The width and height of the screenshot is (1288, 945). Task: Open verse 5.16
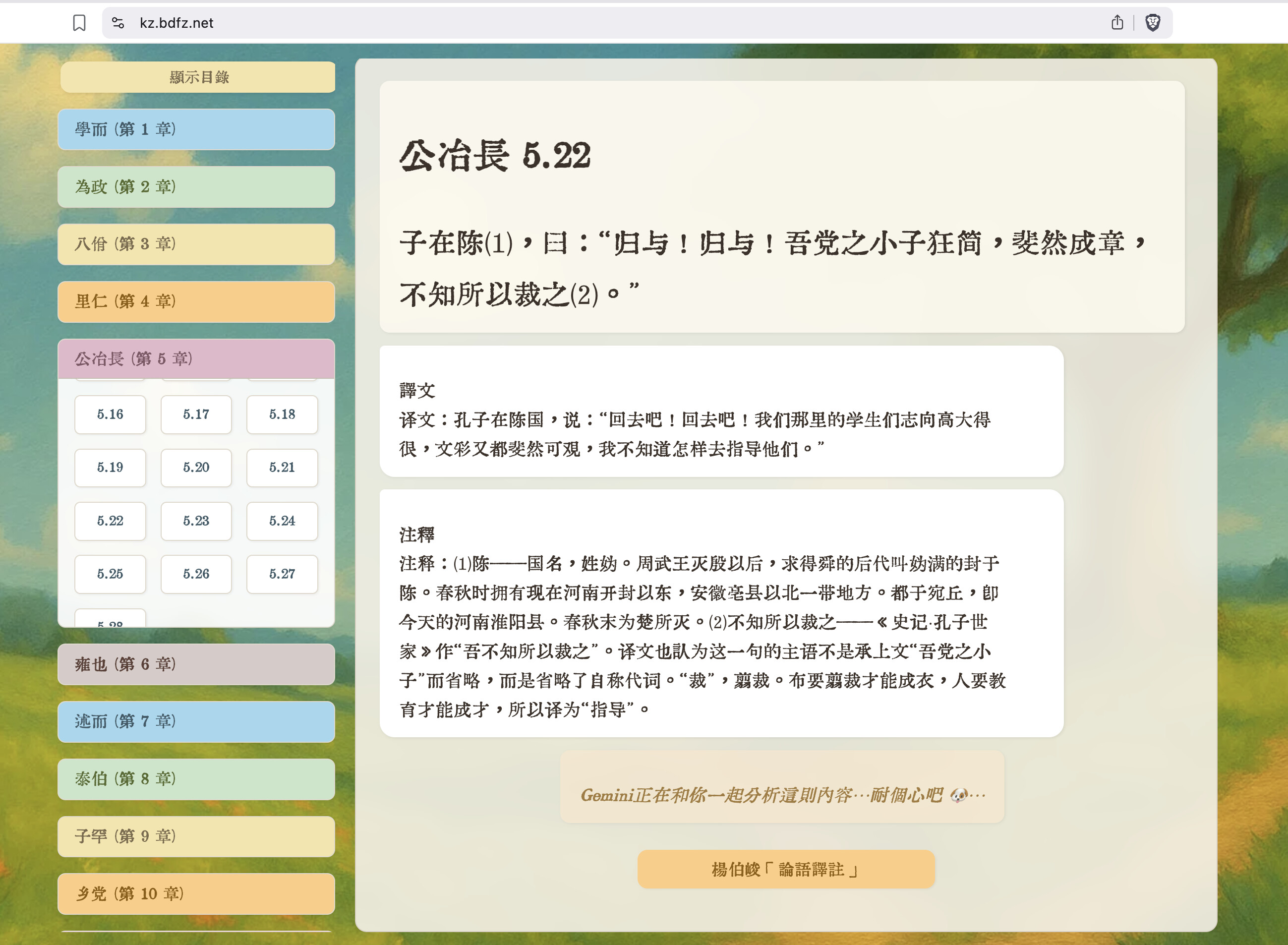coord(110,414)
